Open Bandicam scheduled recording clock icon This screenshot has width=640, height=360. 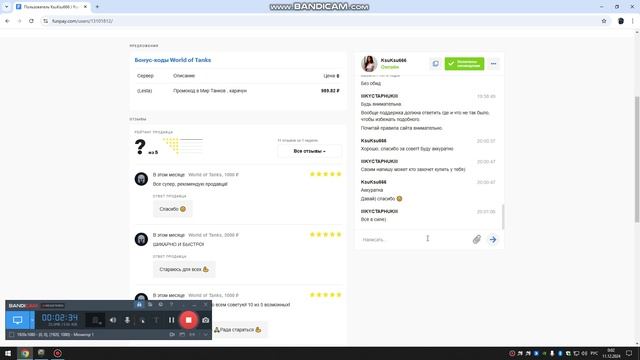tap(161, 305)
